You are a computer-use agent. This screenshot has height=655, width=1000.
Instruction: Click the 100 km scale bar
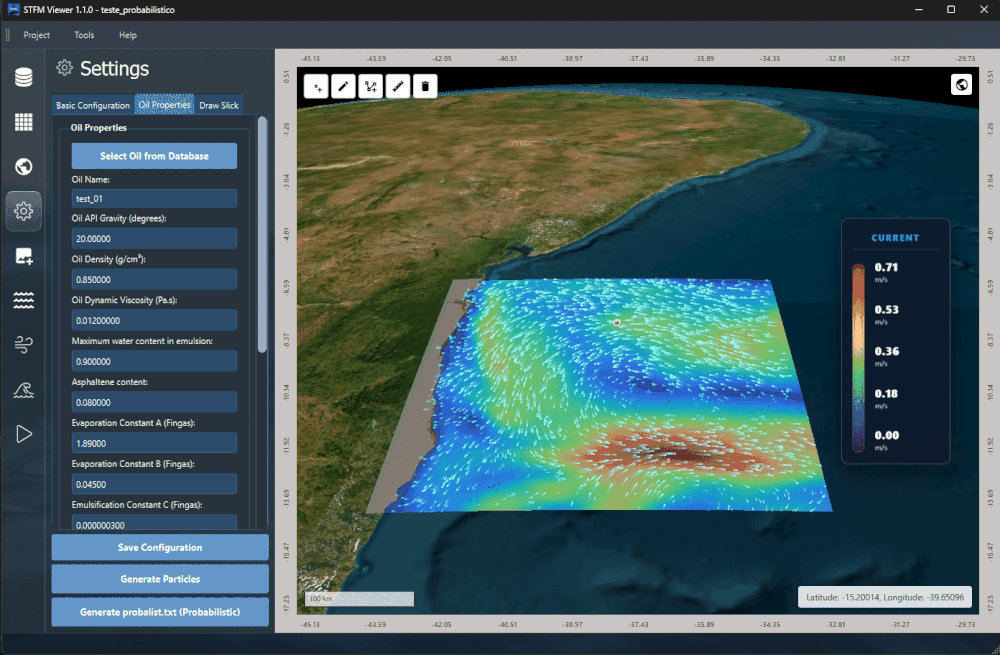tap(360, 599)
